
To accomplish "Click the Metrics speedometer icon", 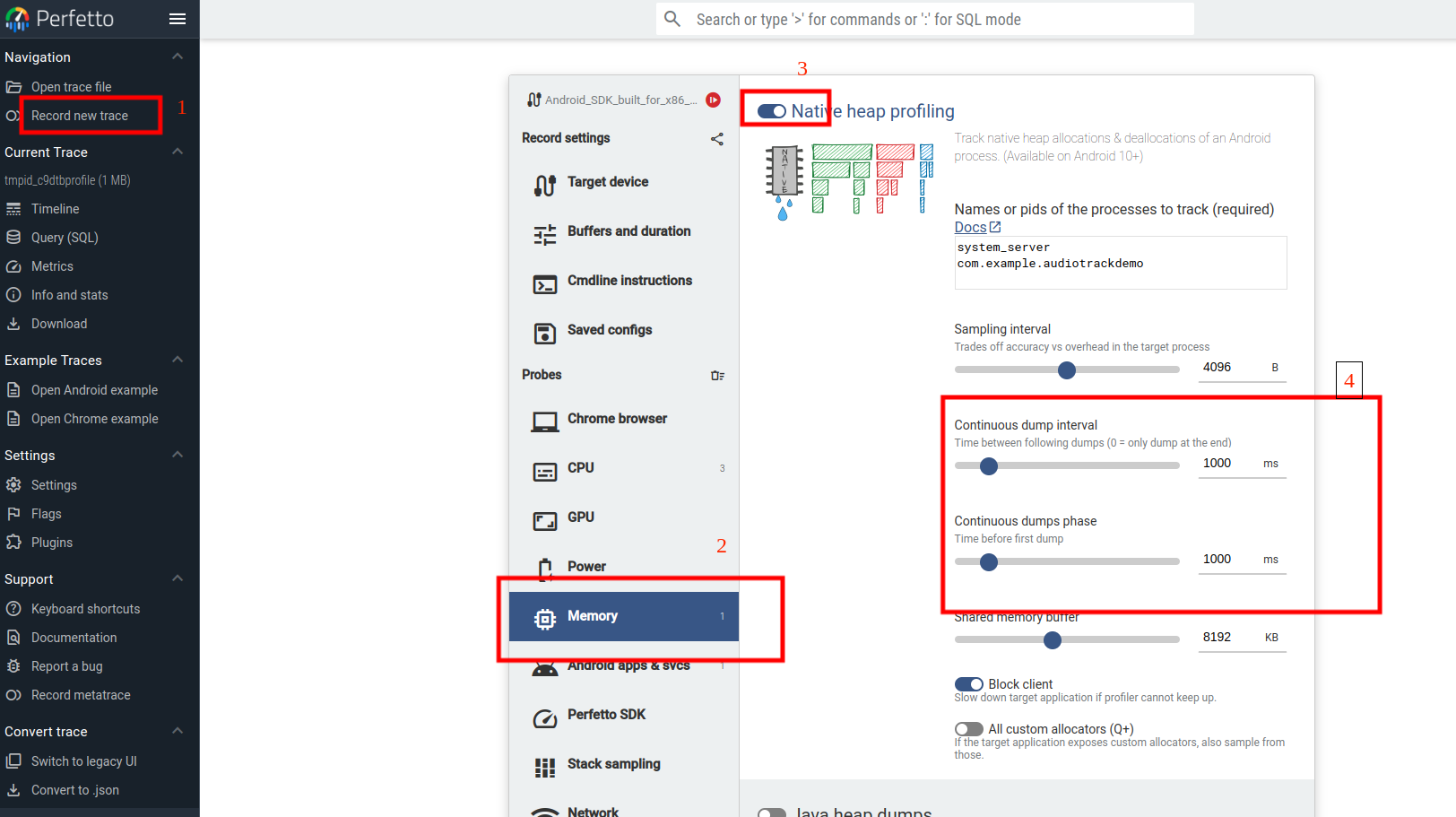I will click(13, 266).
